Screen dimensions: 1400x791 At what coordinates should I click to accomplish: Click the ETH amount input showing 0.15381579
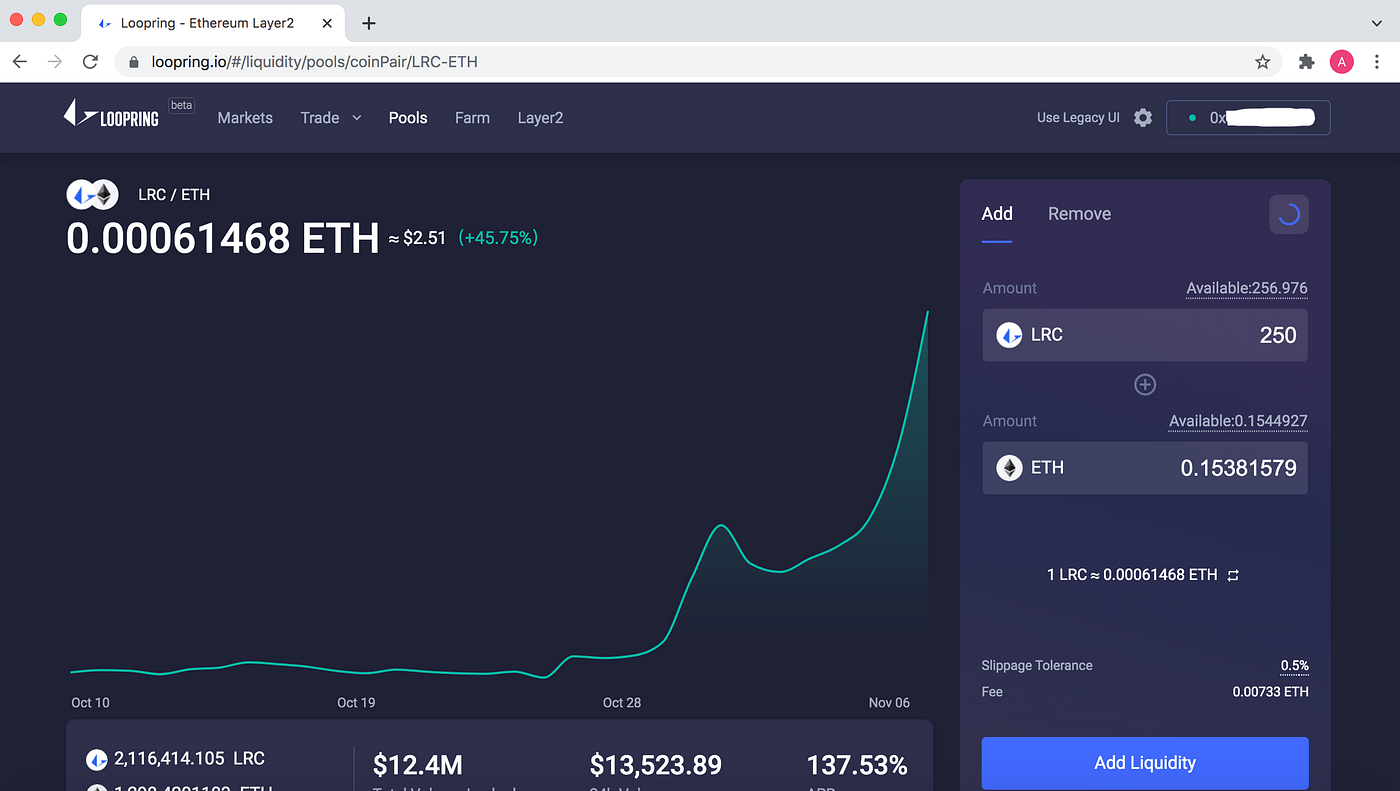coord(1145,468)
